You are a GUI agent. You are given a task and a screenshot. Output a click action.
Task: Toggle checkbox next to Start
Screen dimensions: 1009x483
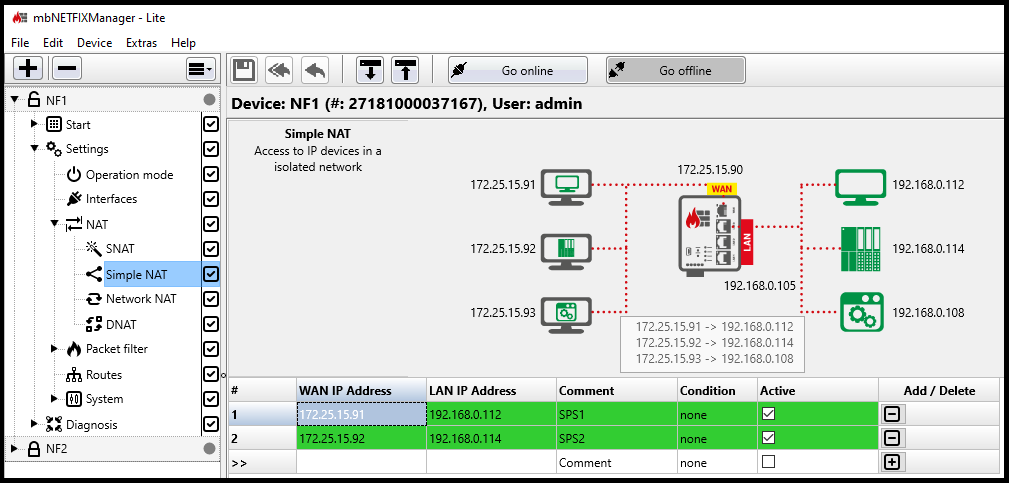coord(211,124)
